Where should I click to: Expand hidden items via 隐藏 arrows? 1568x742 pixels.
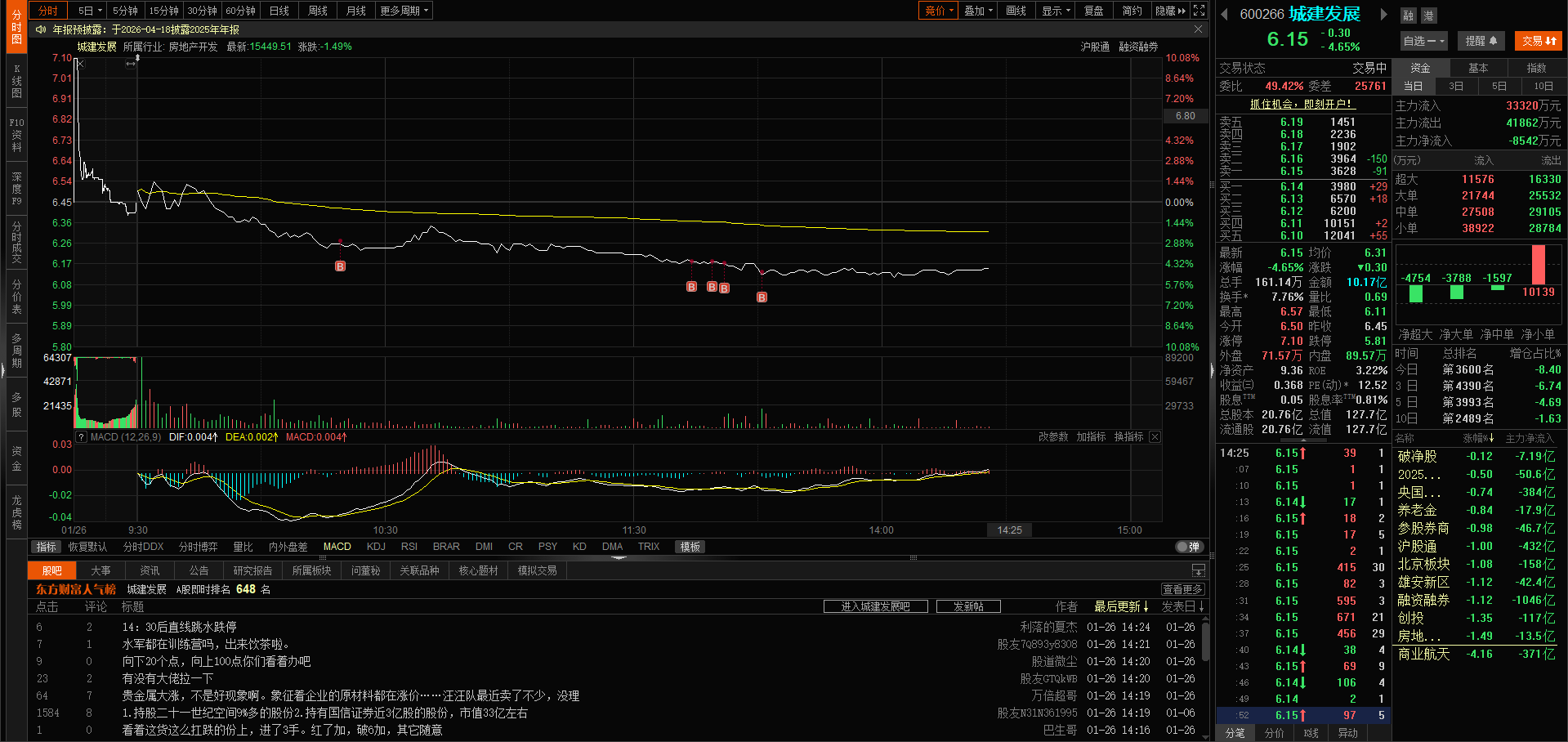pyautogui.click(x=1170, y=11)
